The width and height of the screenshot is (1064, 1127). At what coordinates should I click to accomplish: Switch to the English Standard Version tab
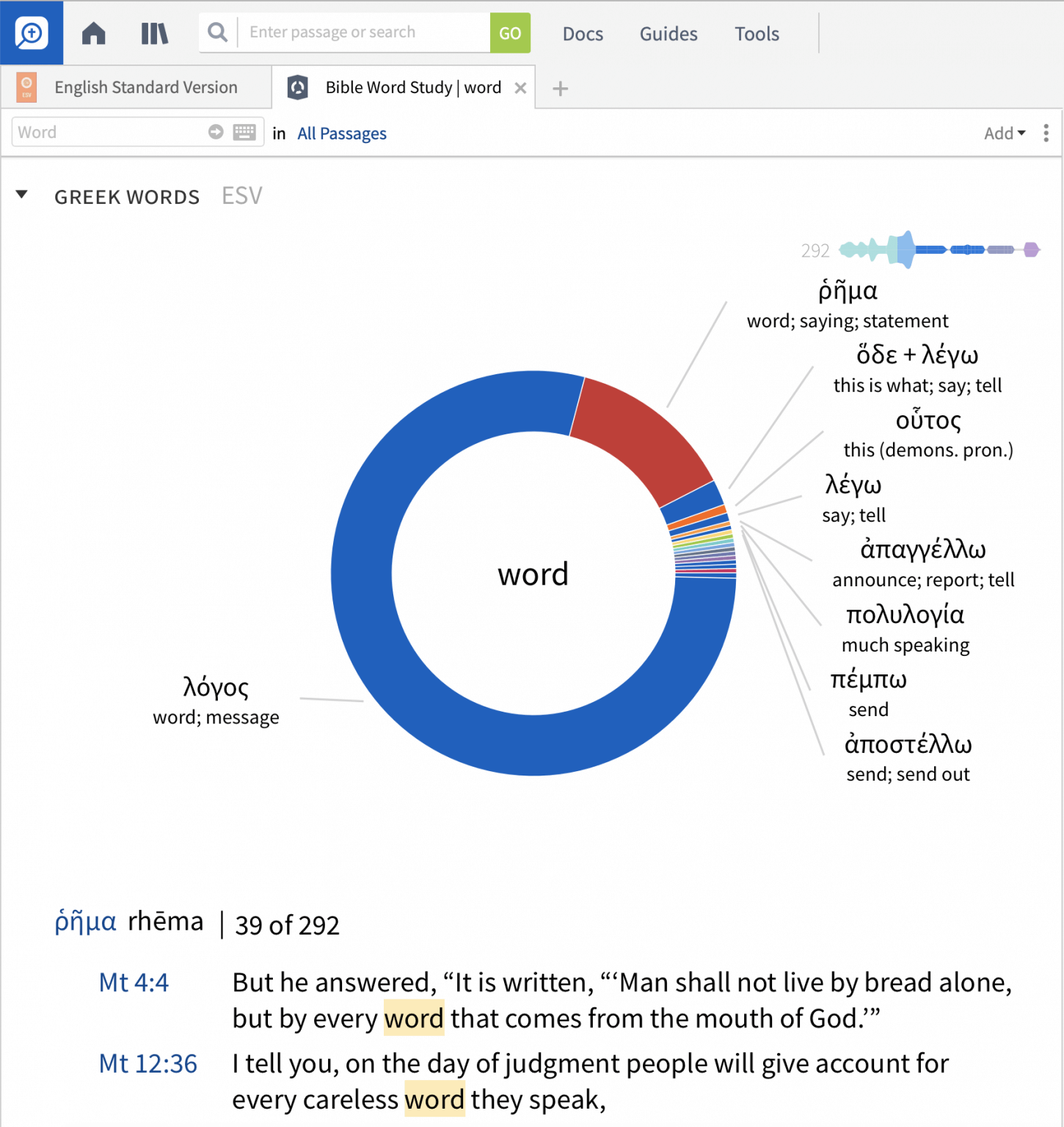click(145, 87)
